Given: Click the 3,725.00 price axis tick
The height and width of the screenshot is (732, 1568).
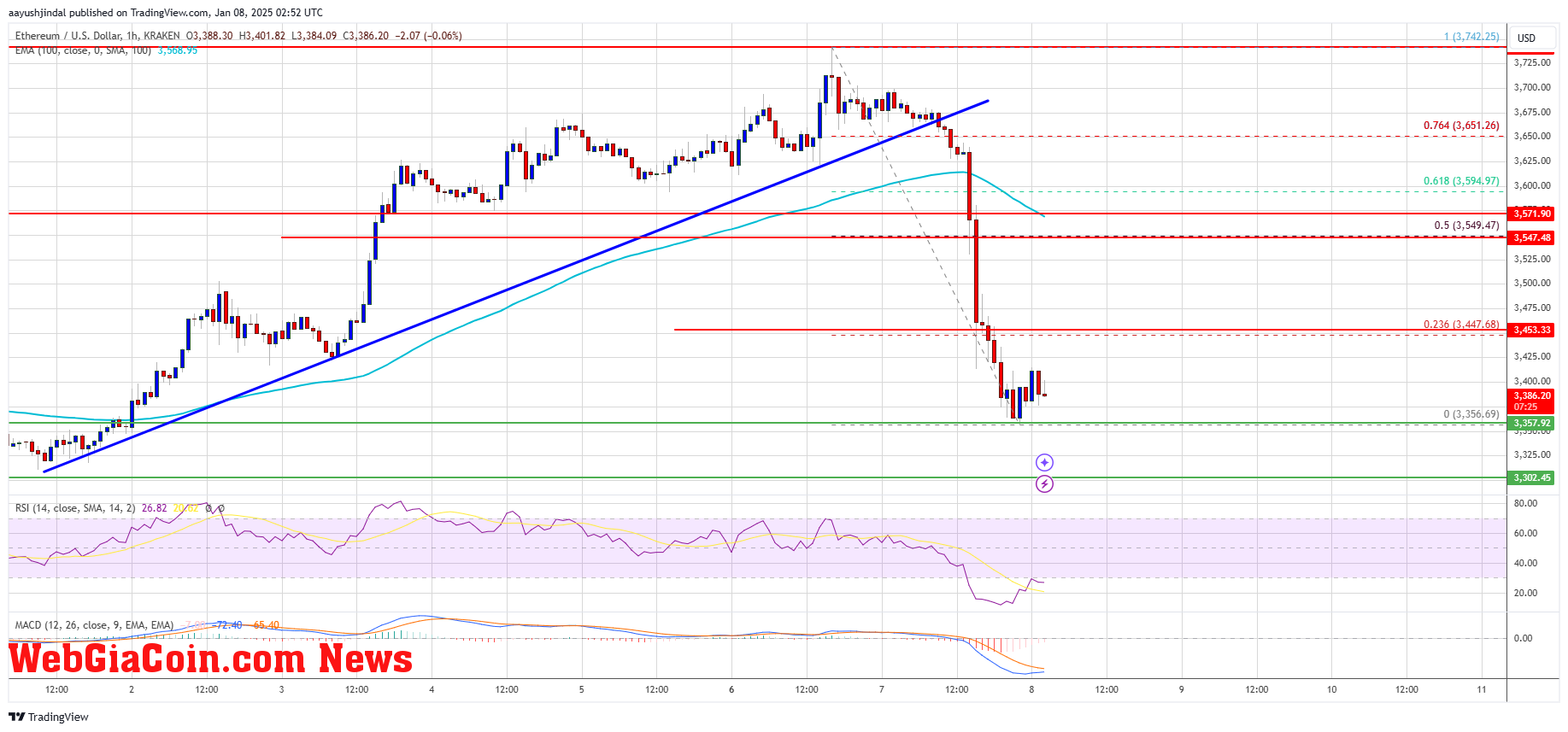Looking at the screenshot, I should (x=1532, y=62).
